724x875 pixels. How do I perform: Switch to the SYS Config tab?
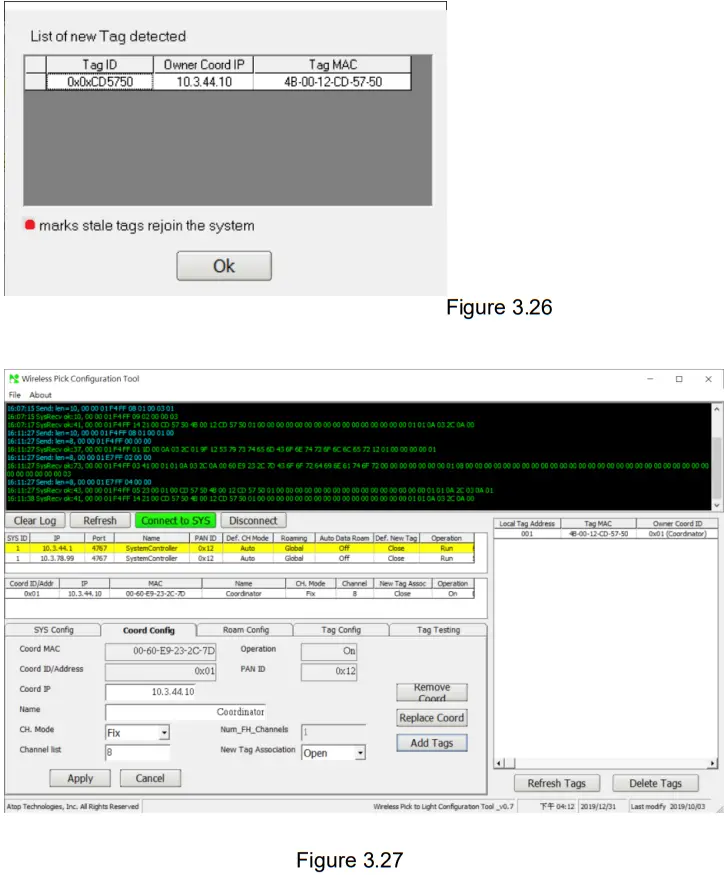tap(54, 629)
